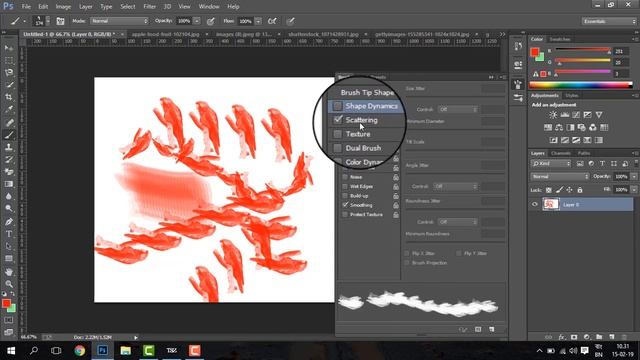Open the layer filter Kind dropdown
Image resolution: width=640 pixels, height=360 pixels.
(551, 164)
